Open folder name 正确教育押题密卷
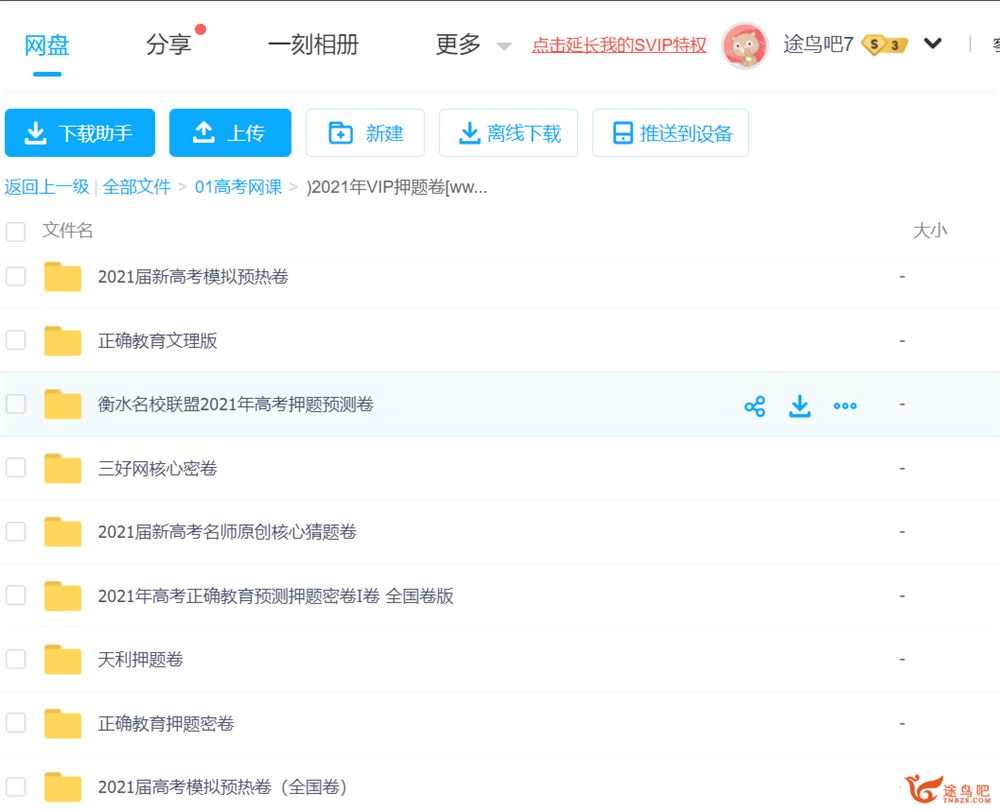The image size is (1000, 809). (166, 723)
